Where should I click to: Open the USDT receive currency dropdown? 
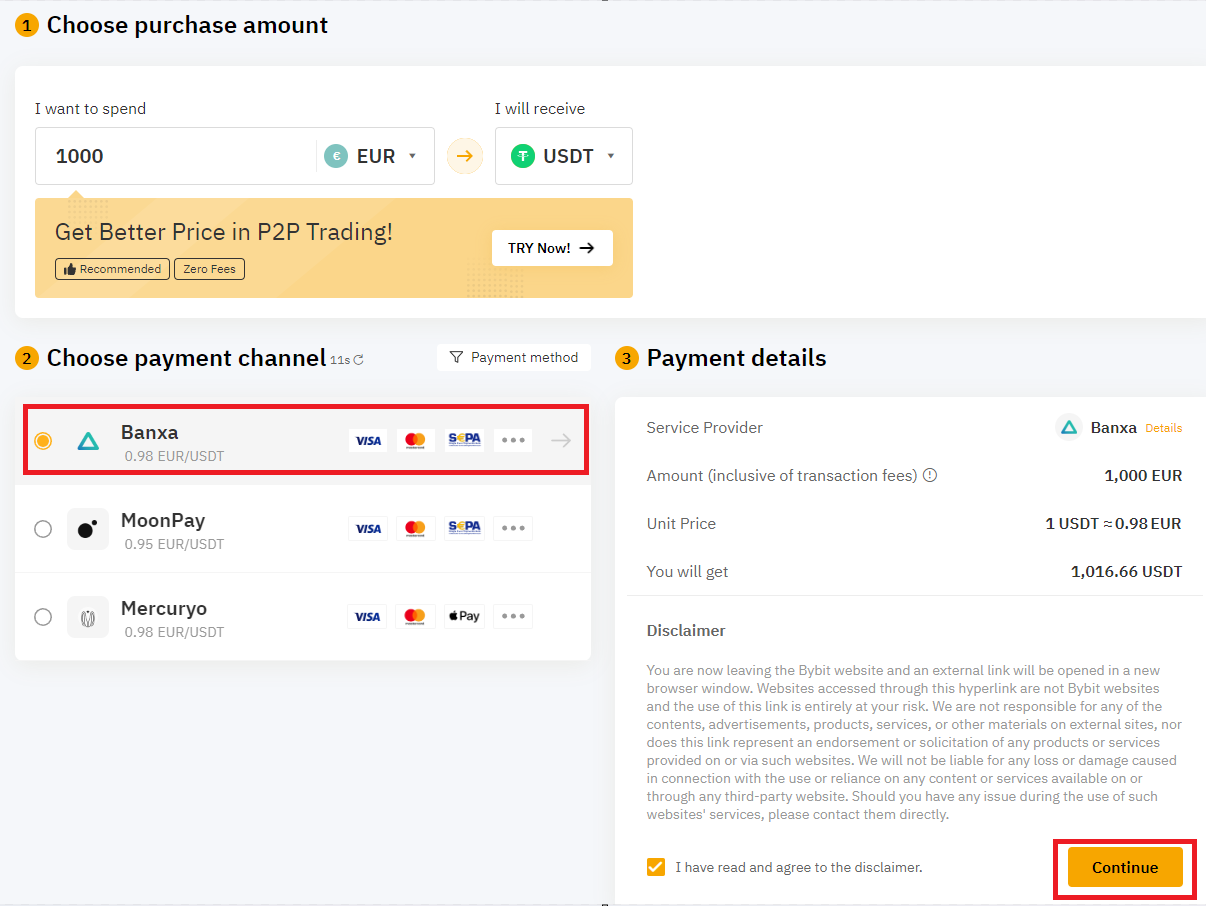point(564,156)
